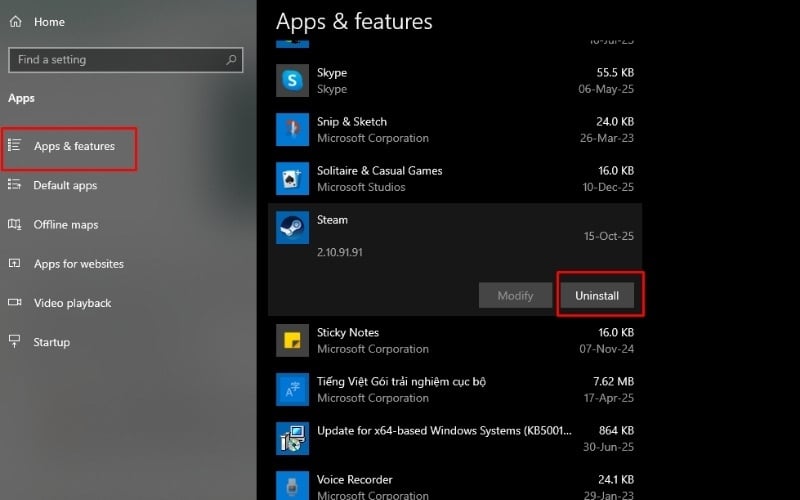The height and width of the screenshot is (500, 800).
Task: Click the Skype size 55.5 KB
Action: [x=615, y=72]
